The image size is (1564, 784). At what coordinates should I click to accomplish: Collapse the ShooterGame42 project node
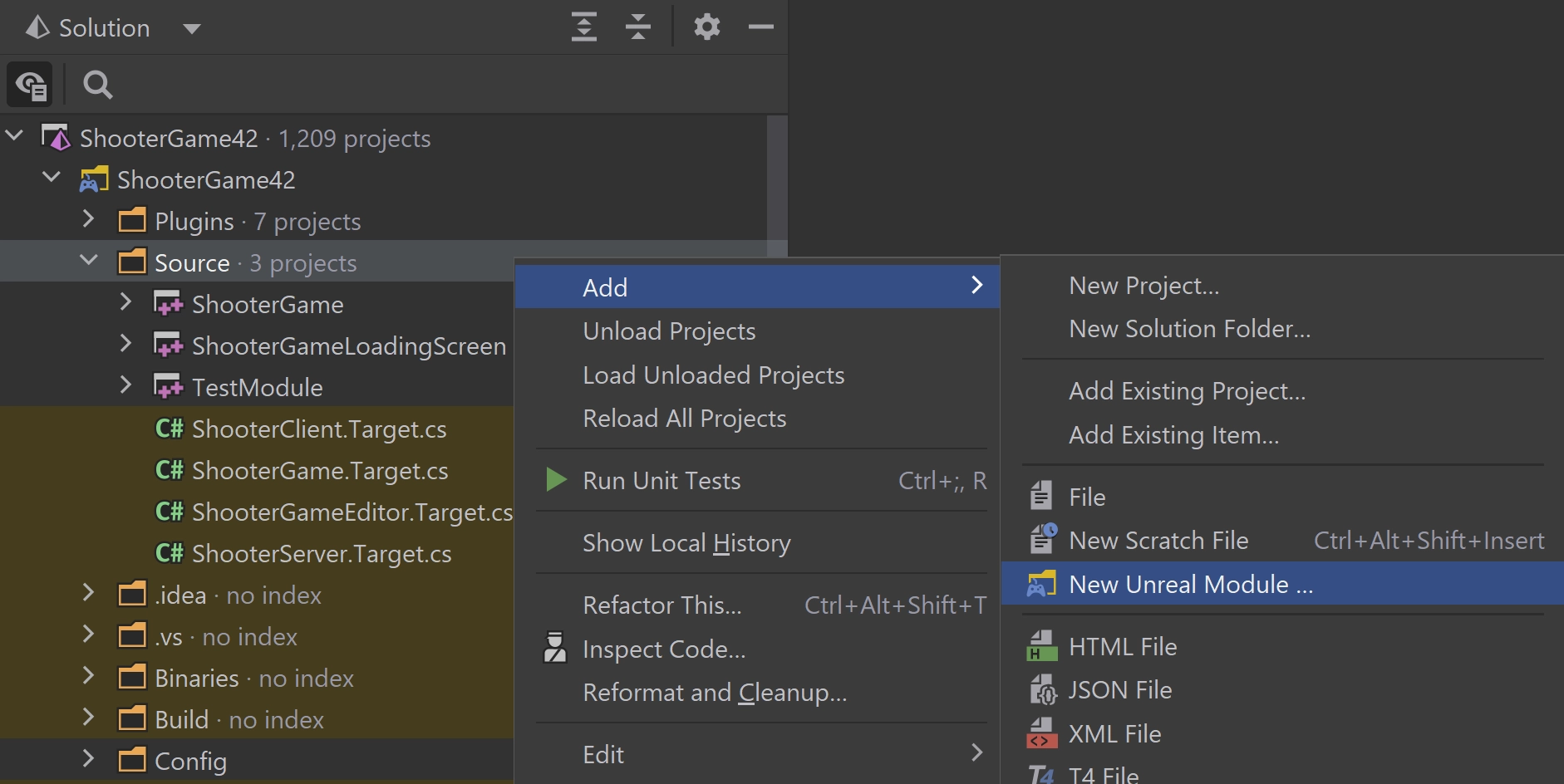[52, 176]
